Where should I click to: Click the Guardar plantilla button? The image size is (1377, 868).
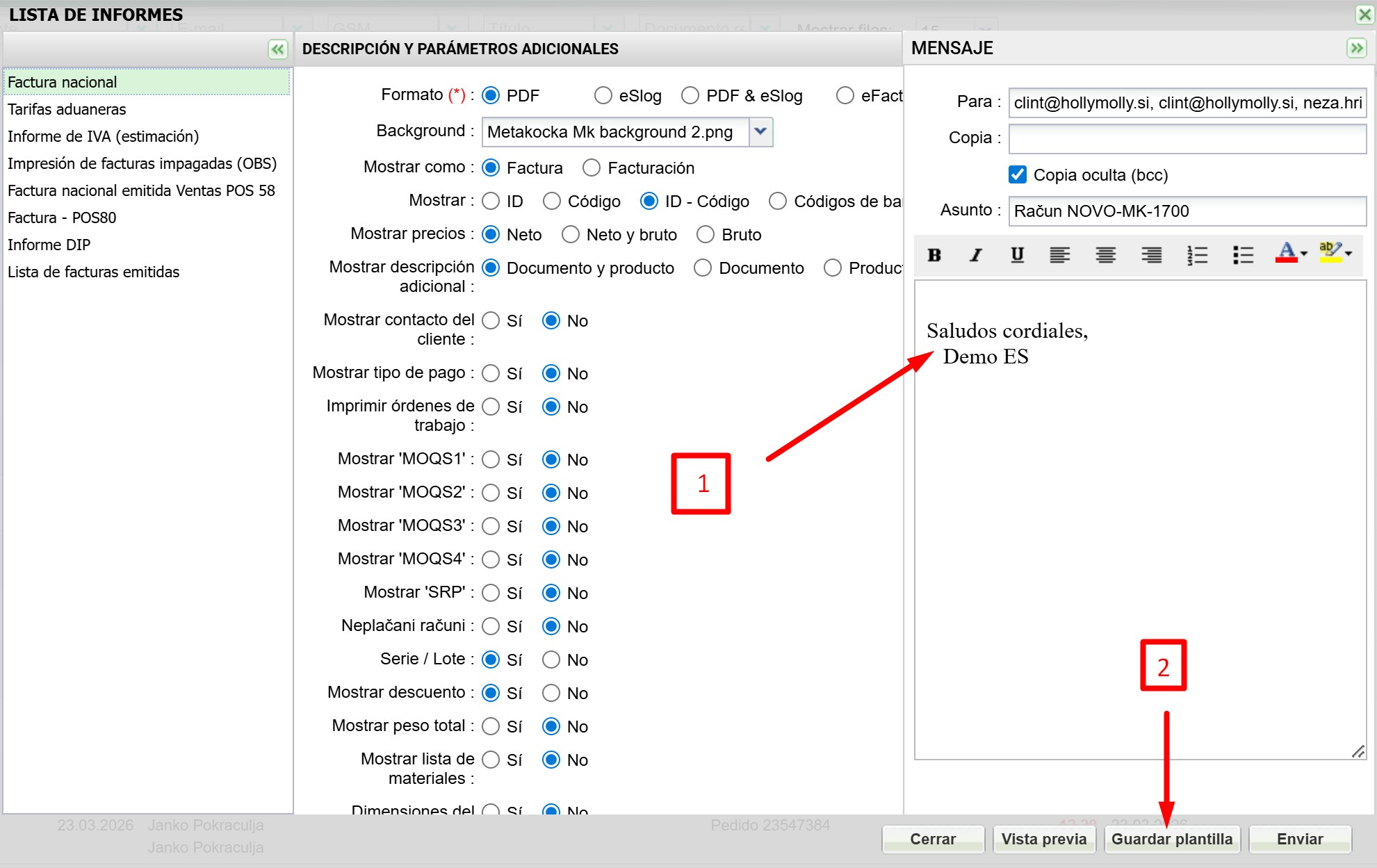1171,839
